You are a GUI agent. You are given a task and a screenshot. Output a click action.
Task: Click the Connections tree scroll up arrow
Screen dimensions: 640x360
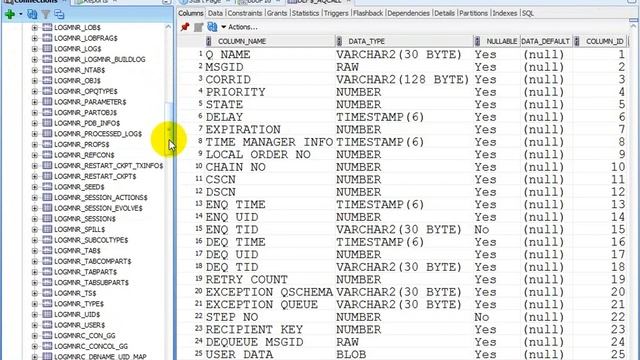tap(168, 27)
